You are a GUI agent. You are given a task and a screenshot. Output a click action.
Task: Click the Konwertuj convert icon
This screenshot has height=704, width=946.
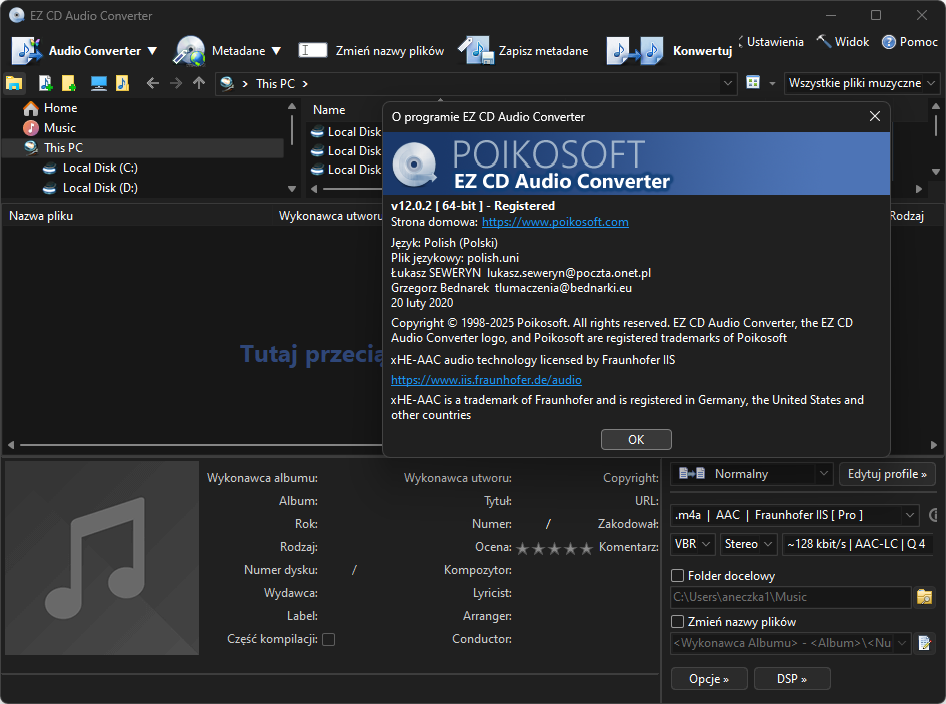(x=635, y=51)
